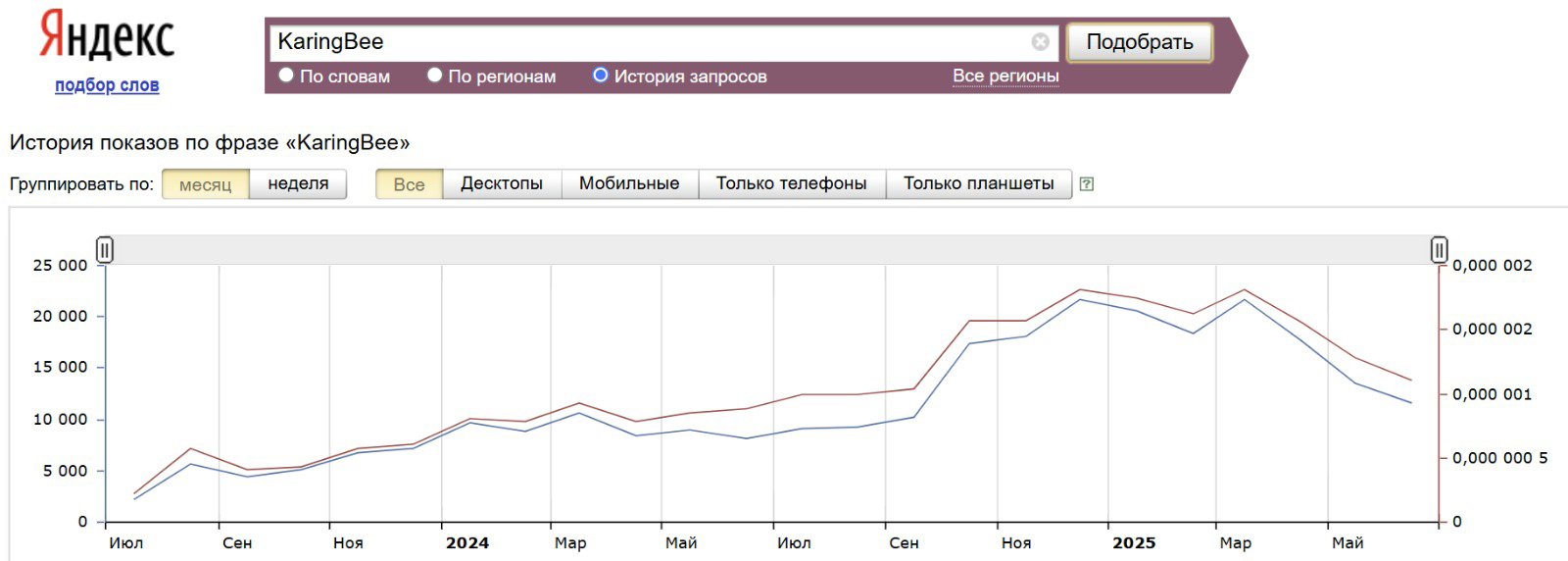
Task: Open the Все регионы region selector
Action: 1005,76
